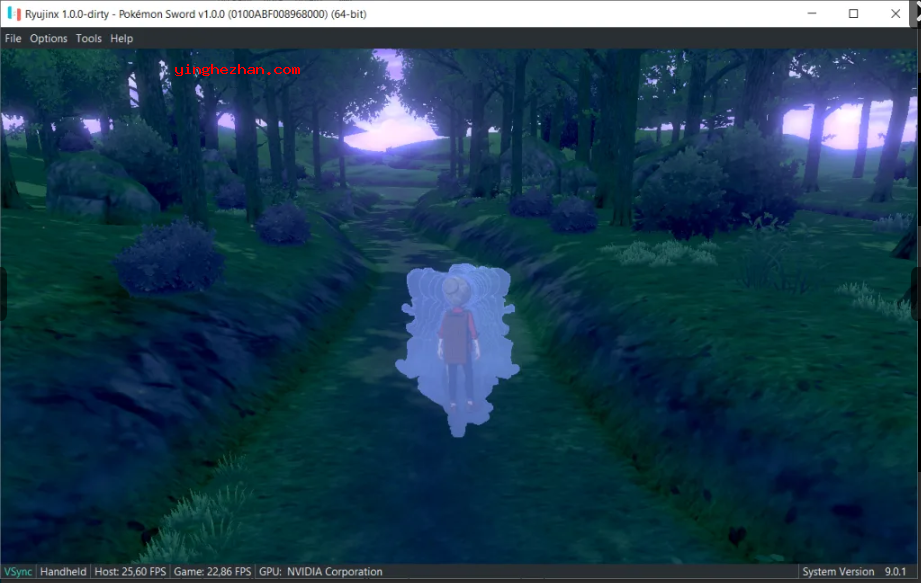Open the Options menu
The height and width of the screenshot is (583, 921).
48,39
